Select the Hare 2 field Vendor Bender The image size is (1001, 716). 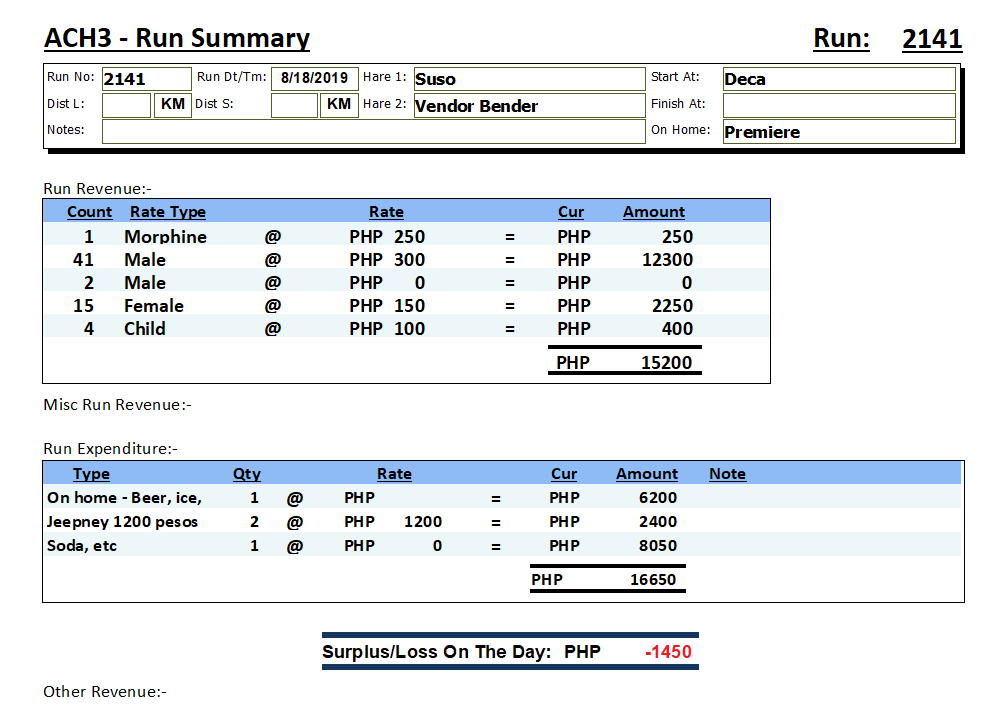[529, 106]
